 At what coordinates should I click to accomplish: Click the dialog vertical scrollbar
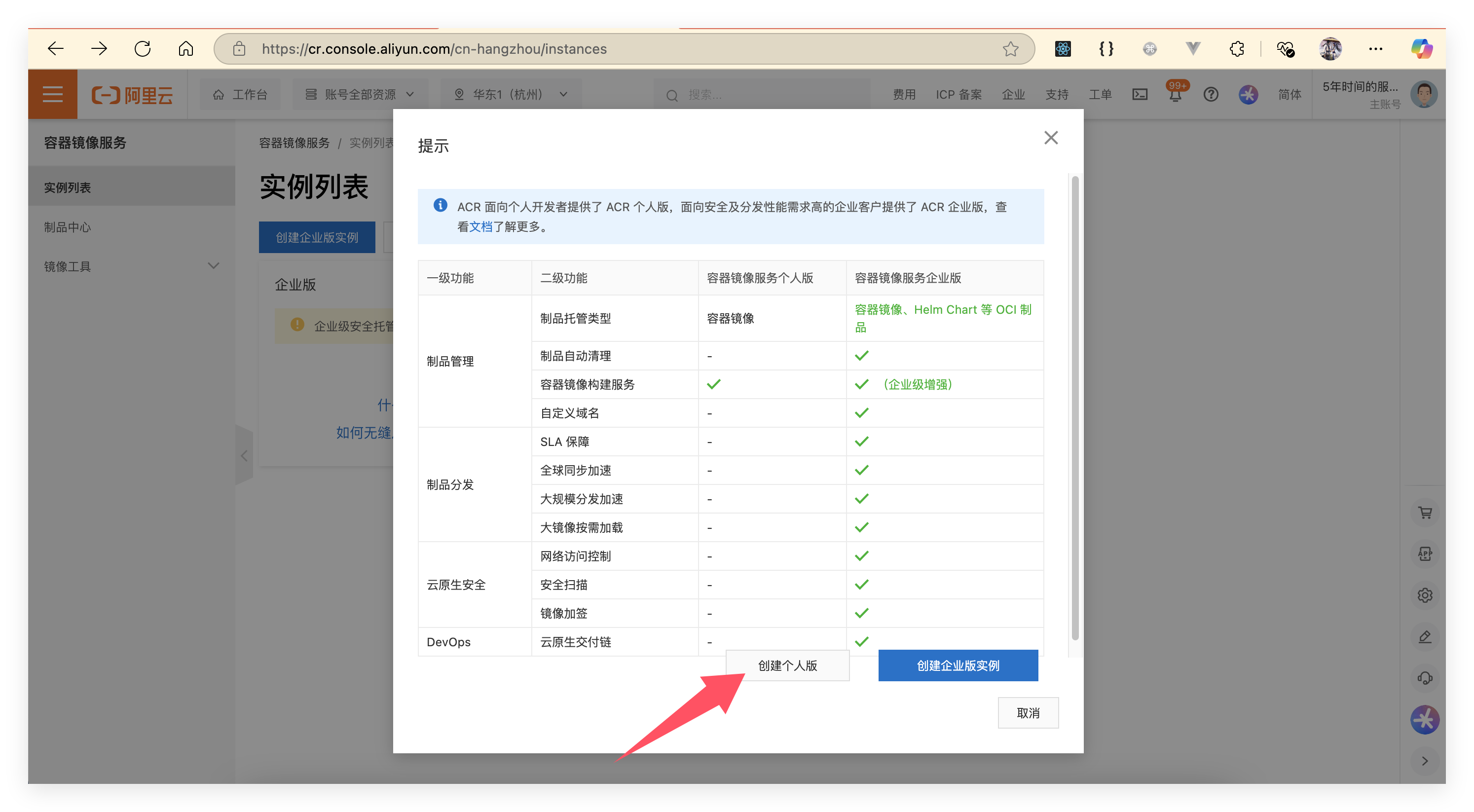tap(1074, 407)
